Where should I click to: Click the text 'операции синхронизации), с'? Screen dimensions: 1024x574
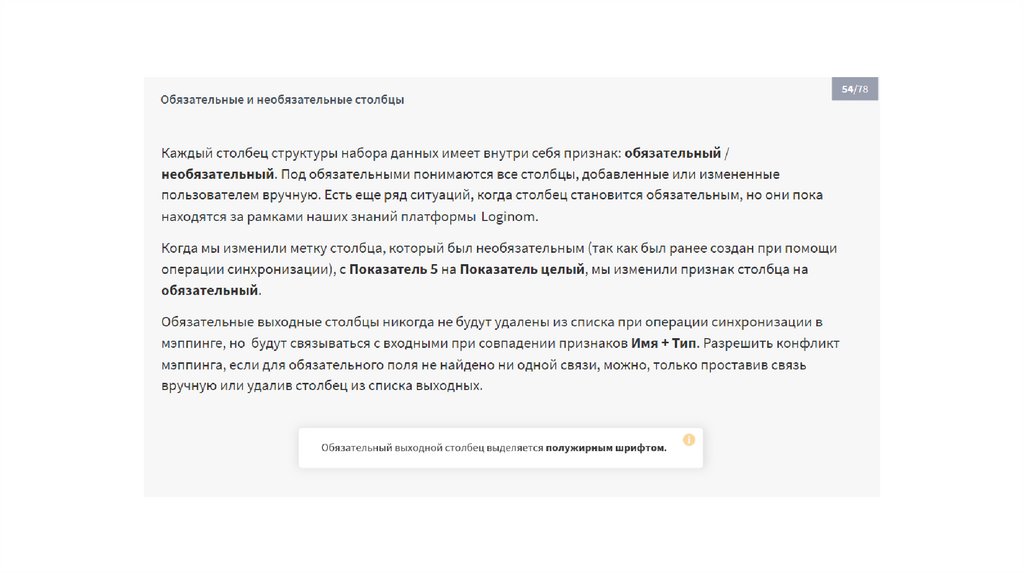click(253, 269)
